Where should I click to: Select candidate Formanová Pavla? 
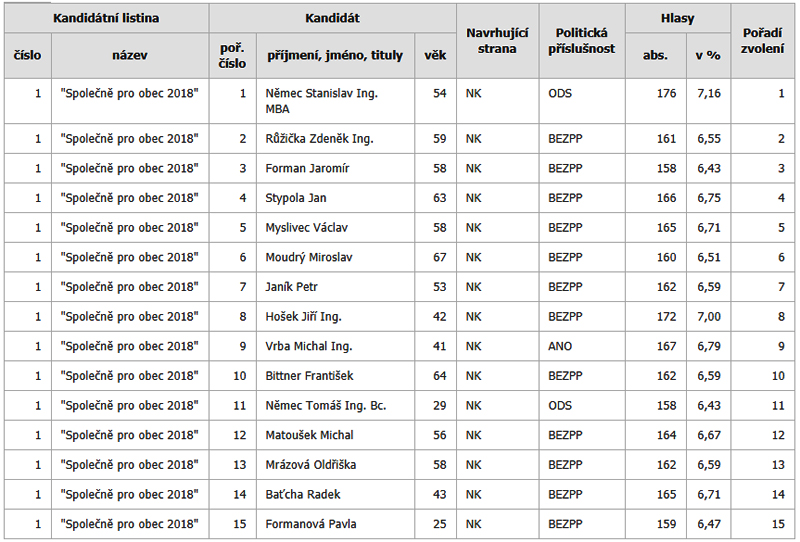(x=311, y=524)
